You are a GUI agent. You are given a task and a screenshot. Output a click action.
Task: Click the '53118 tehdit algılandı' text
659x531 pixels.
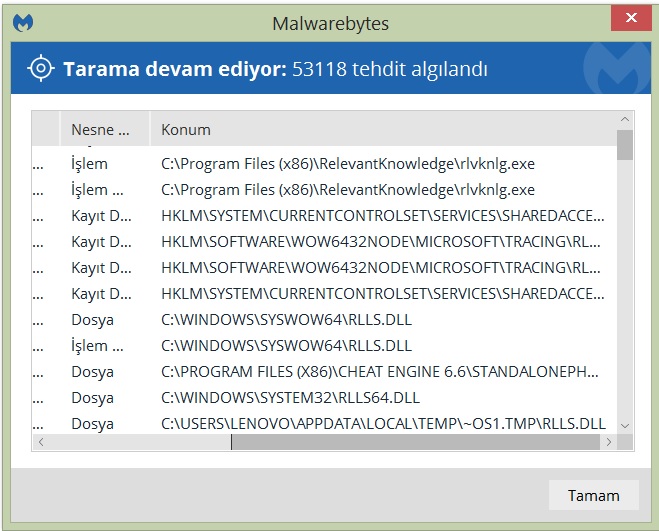click(x=390, y=69)
